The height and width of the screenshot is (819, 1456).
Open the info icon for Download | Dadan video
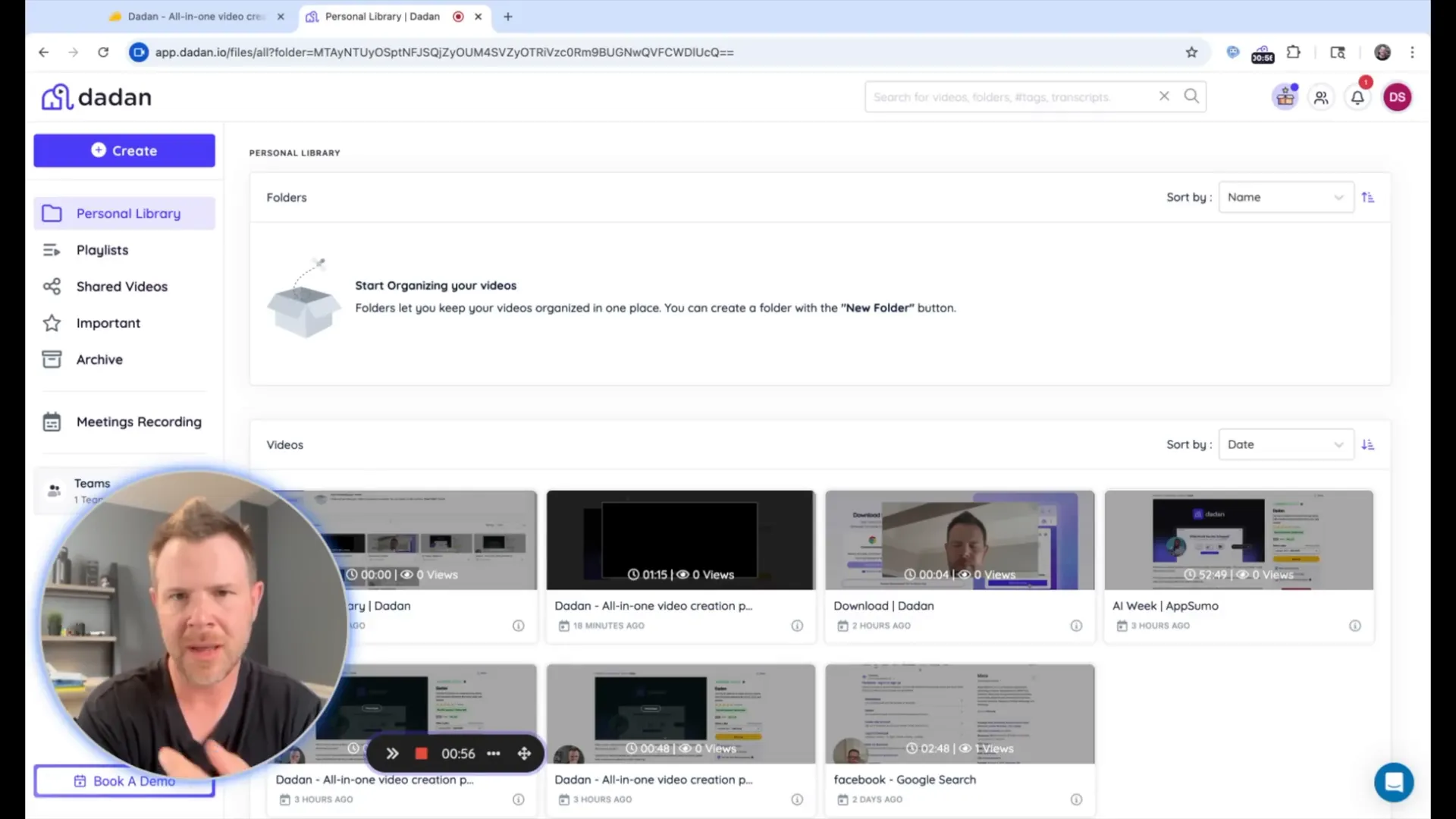[1076, 626]
